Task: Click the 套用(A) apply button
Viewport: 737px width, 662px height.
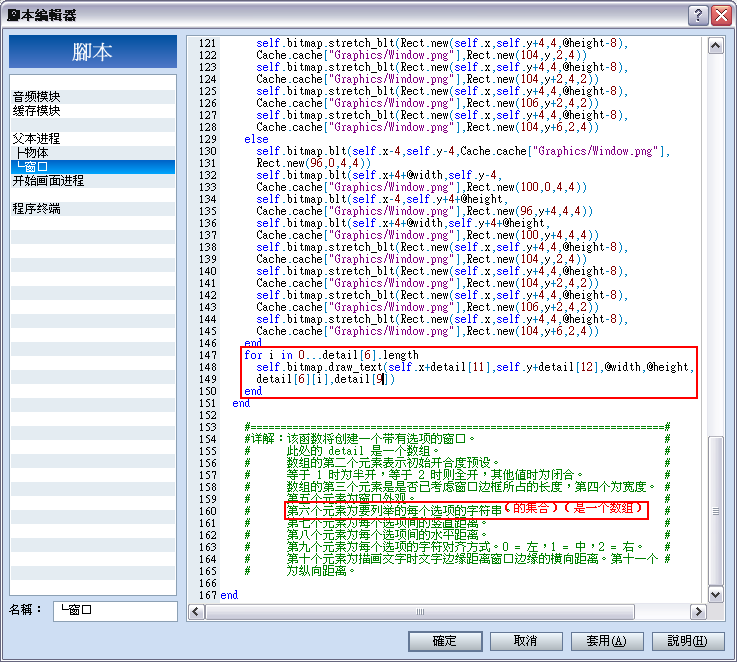Action: (x=606, y=641)
